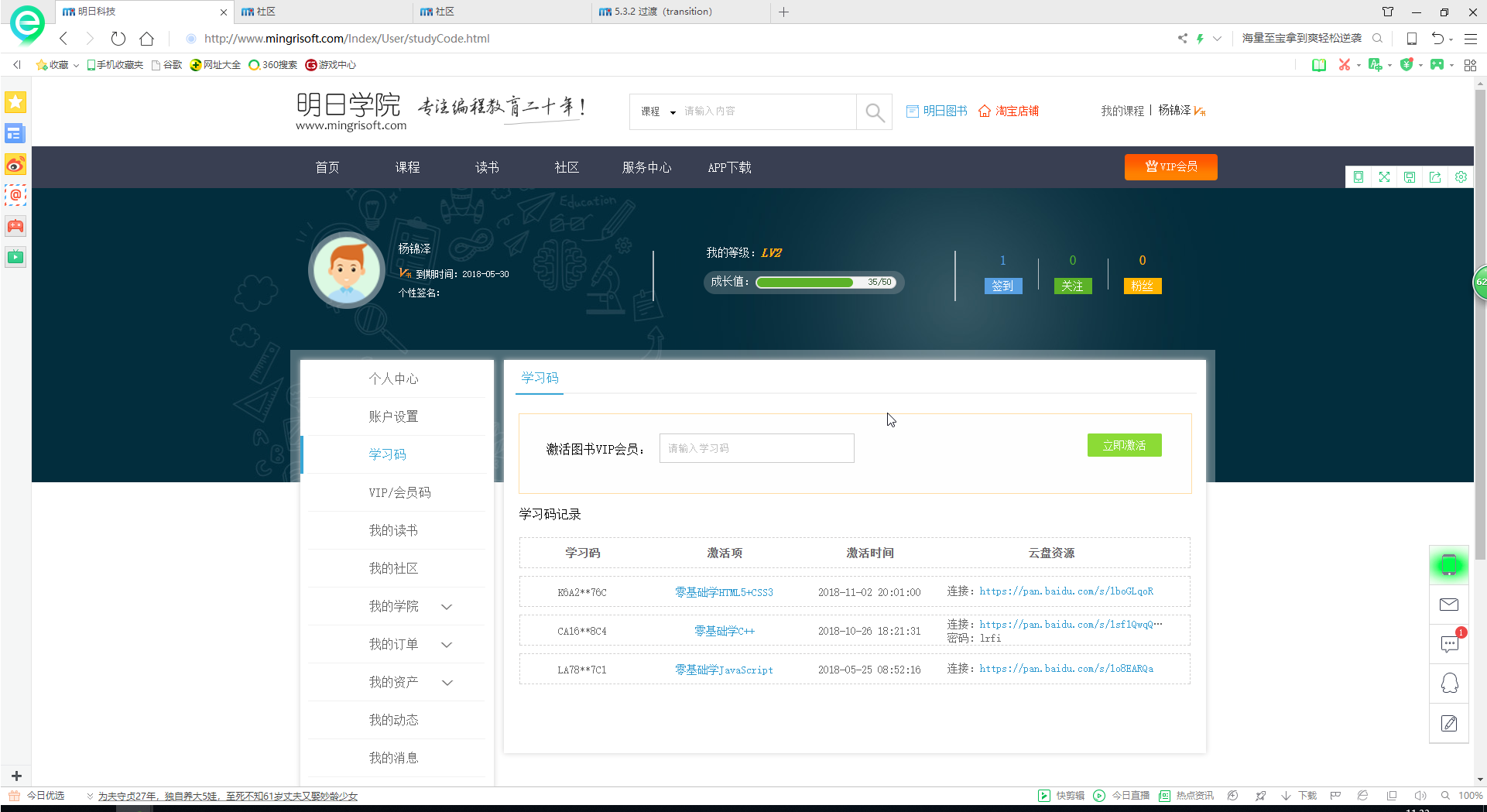Open 零基础学HTML5+CSS3 link
1487x812 pixels.
pos(724,592)
